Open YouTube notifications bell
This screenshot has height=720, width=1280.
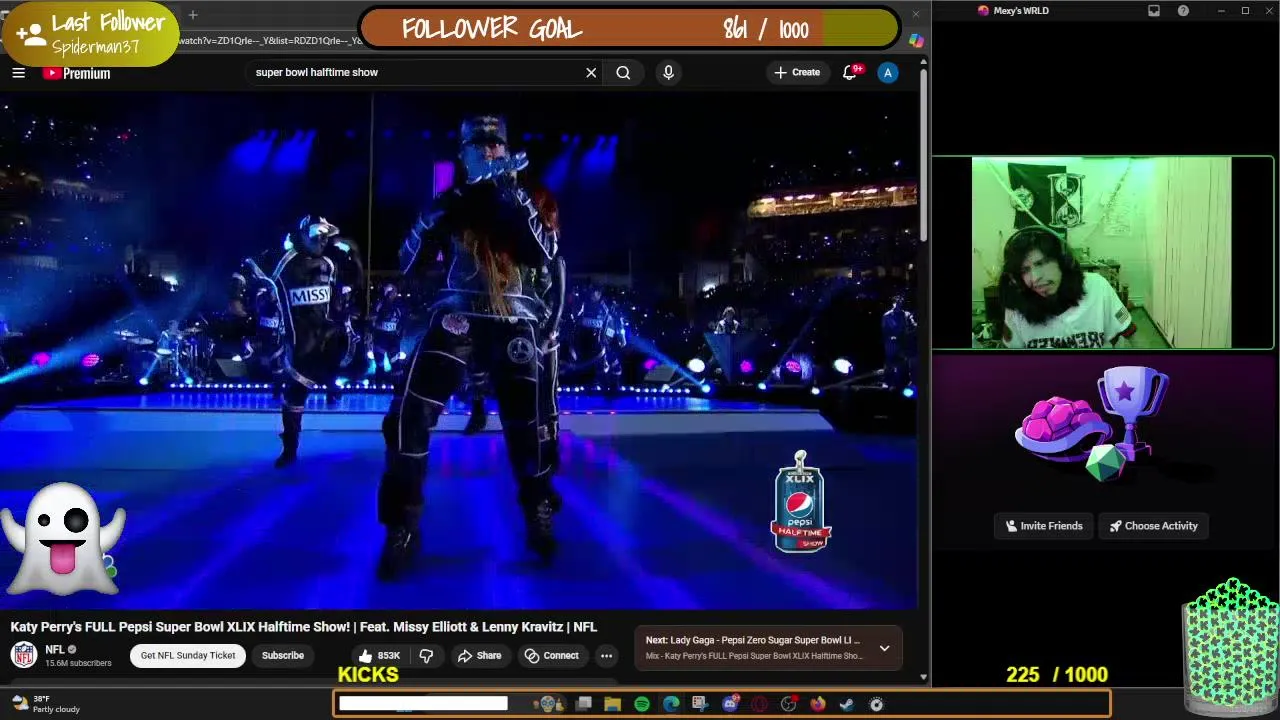(850, 72)
